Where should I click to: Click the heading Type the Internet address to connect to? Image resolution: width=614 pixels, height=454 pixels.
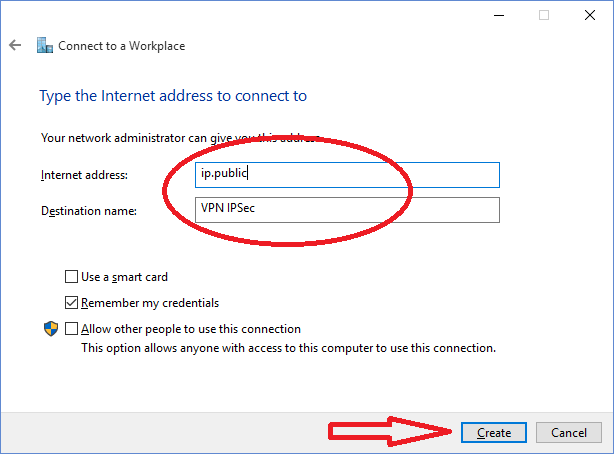click(173, 96)
